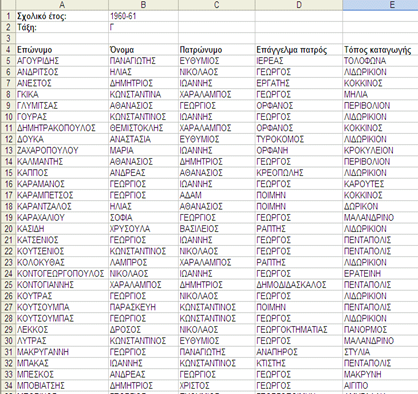This screenshot has height=394, width=418.
Task: Select row 4 header
Action: click(8, 50)
